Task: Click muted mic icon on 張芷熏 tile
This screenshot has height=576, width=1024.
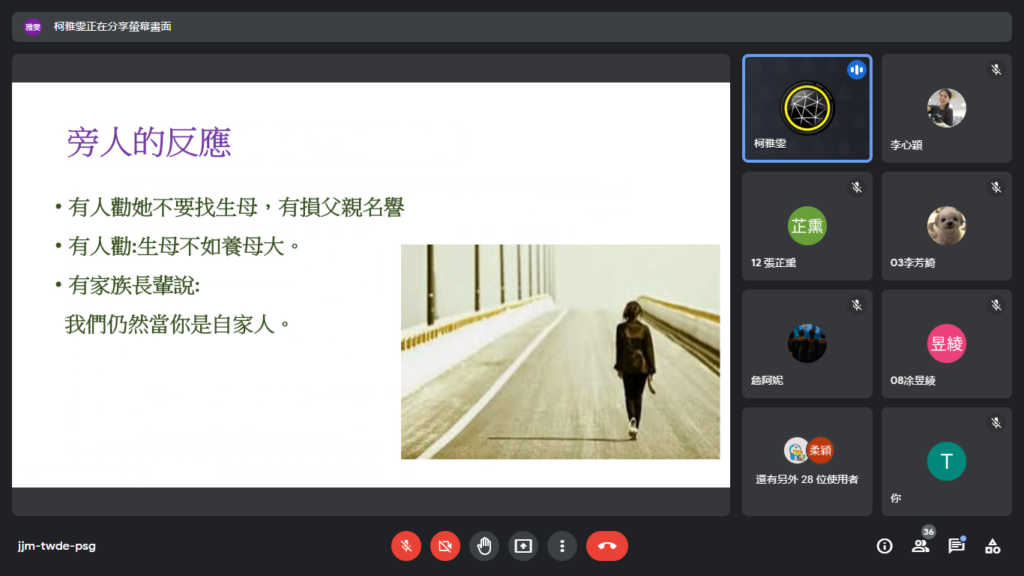Action: [x=856, y=187]
